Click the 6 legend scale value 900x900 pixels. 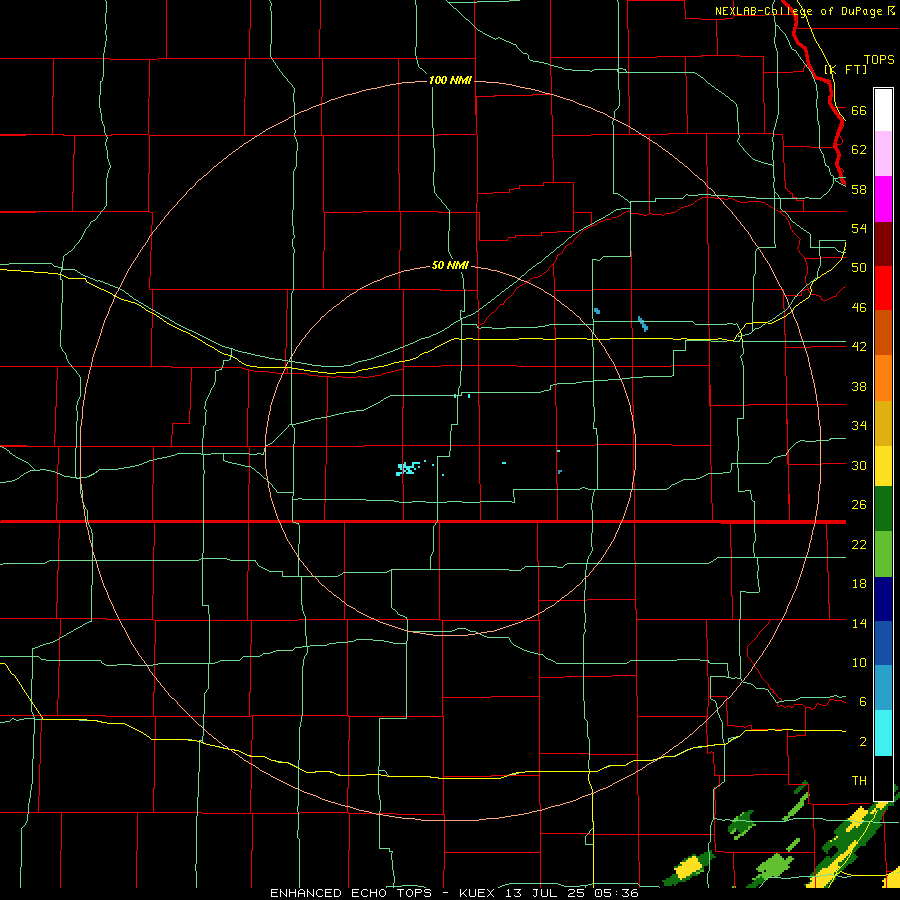tap(863, 702)
